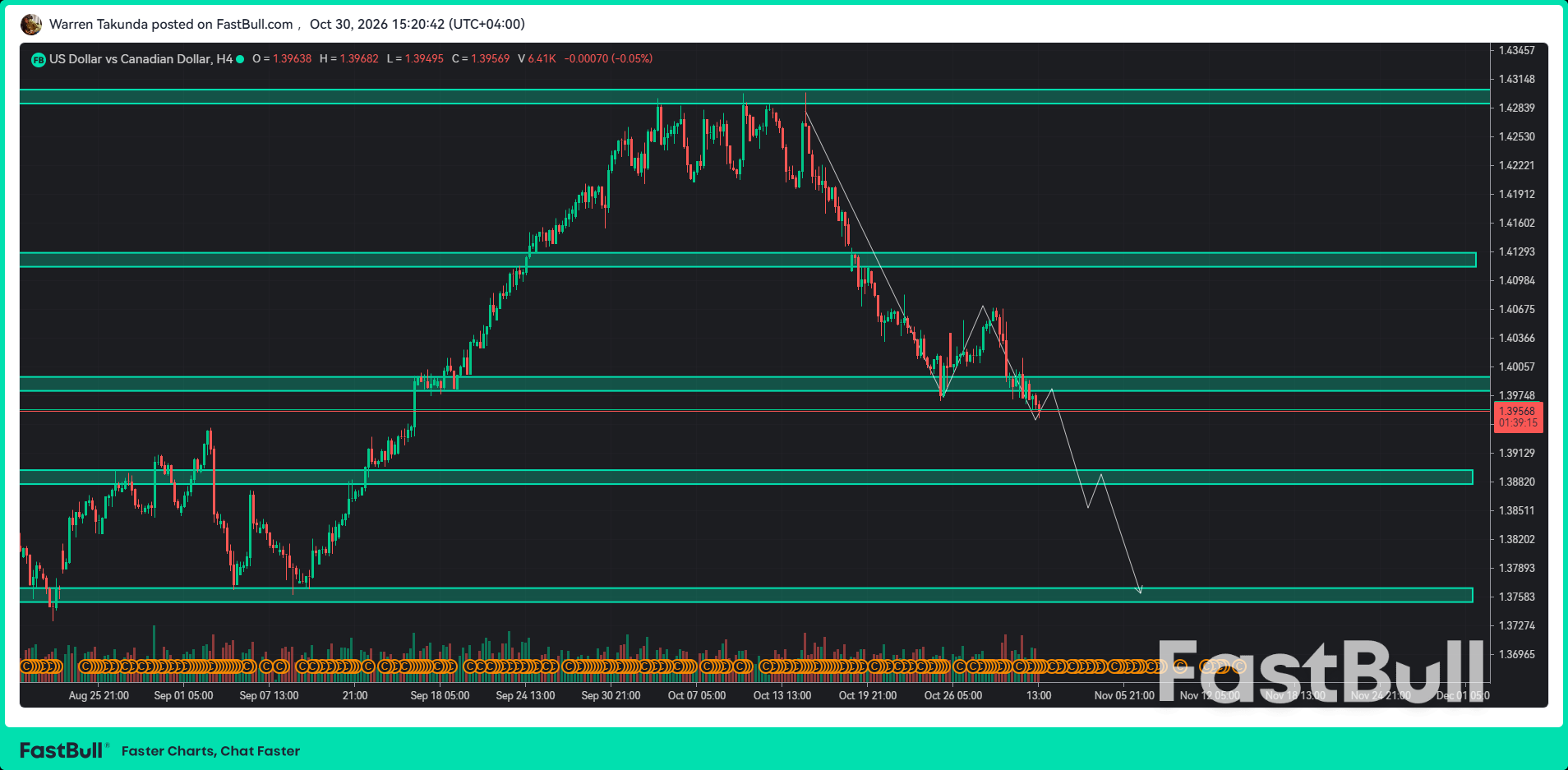Screen dimensions: 1568x770
Task: Click price axis label 1.38820
Action: click(x=1516, y=482)
